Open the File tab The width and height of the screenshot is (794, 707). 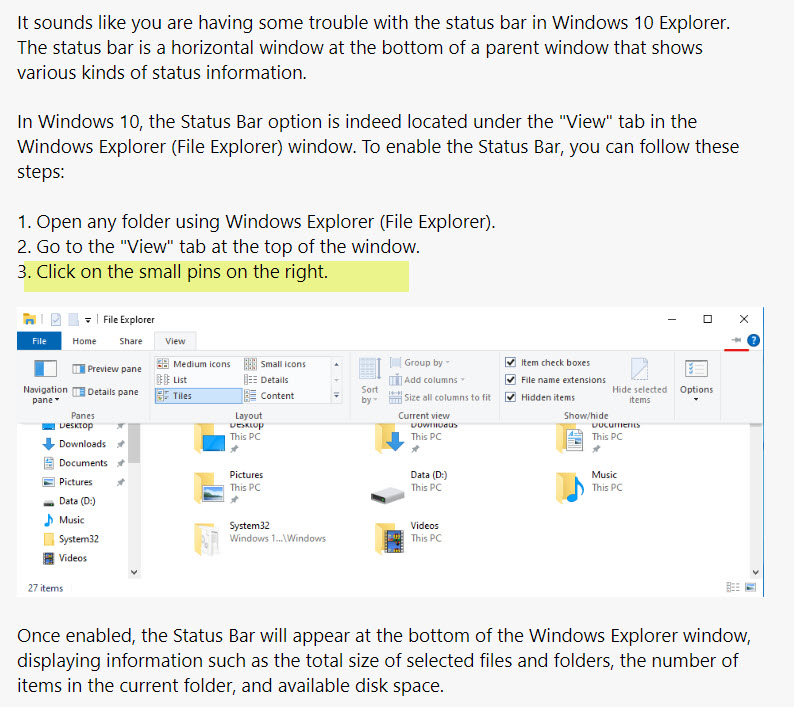pos(39,341)
